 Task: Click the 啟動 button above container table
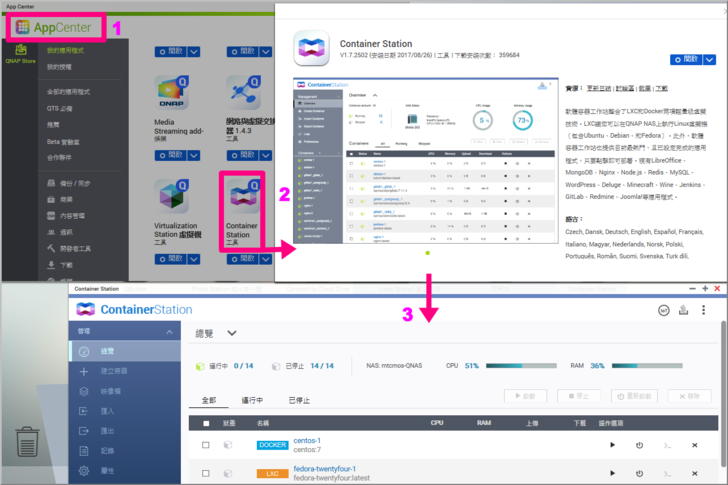pyautogui.click(x=525, y=396)
